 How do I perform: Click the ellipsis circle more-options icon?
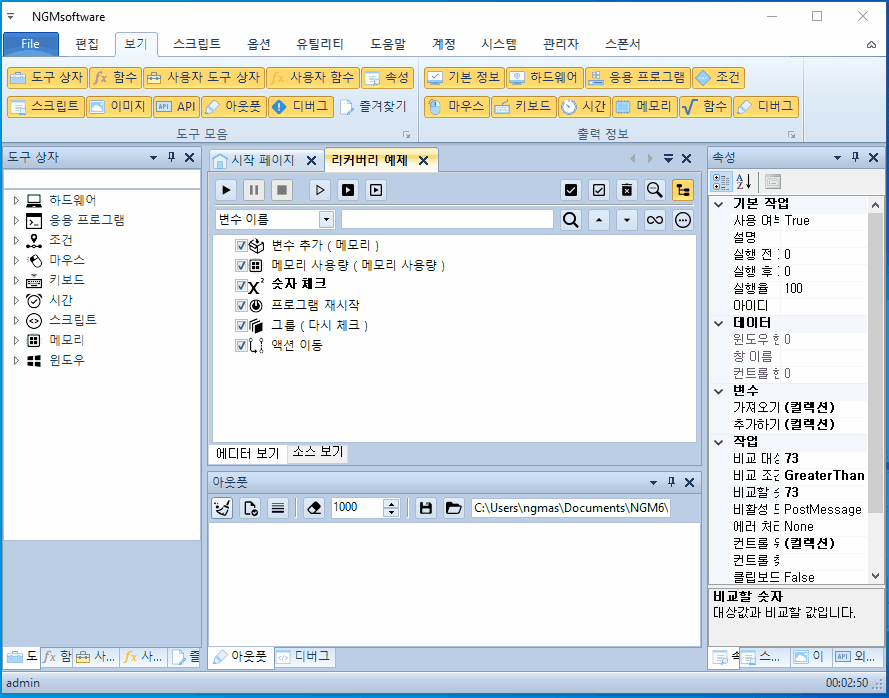[x=683, y=220]
